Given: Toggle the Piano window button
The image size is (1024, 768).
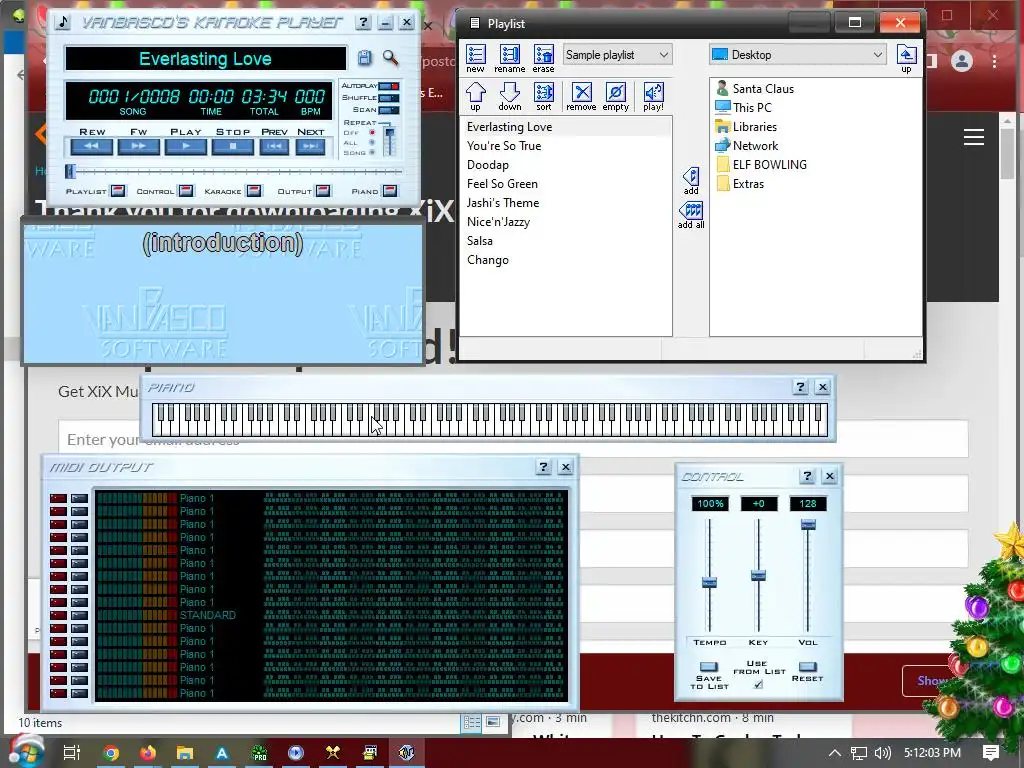Looking at the screenshot, I should click(x=390, y=191).
